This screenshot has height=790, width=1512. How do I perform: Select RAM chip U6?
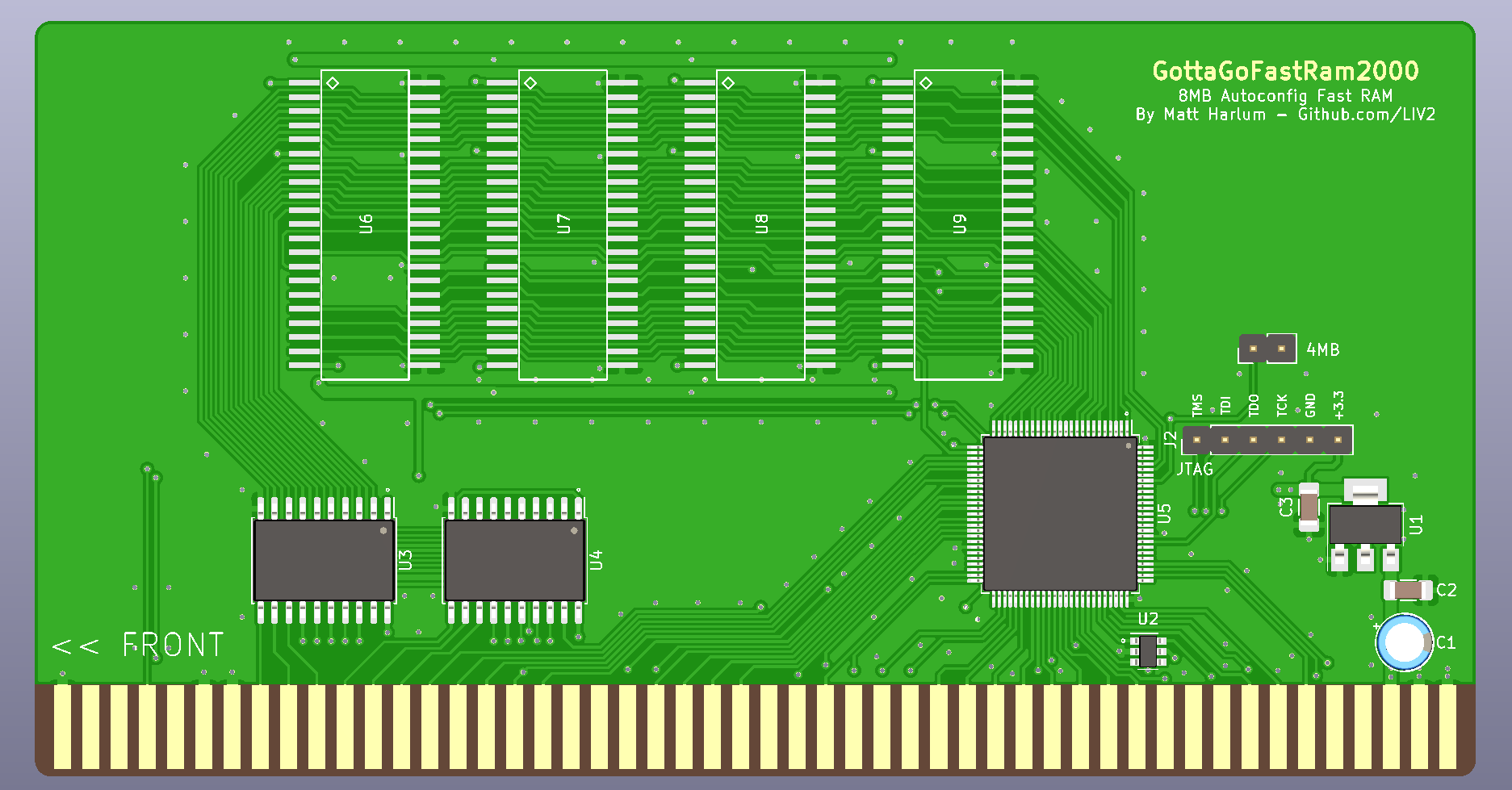(x=364, y=222)
